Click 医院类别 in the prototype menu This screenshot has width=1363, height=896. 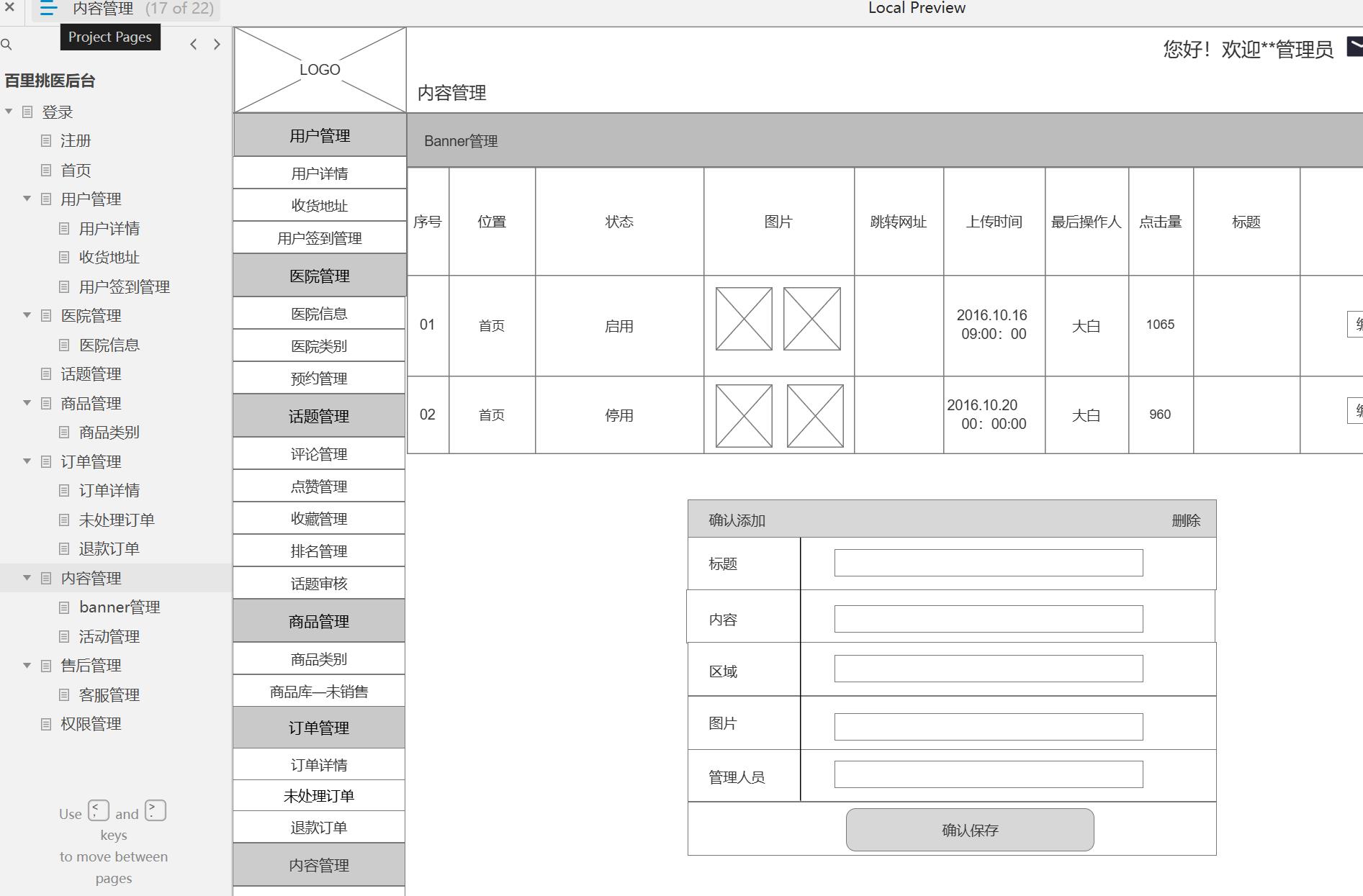pyautogui.click(x=319, y=346)
